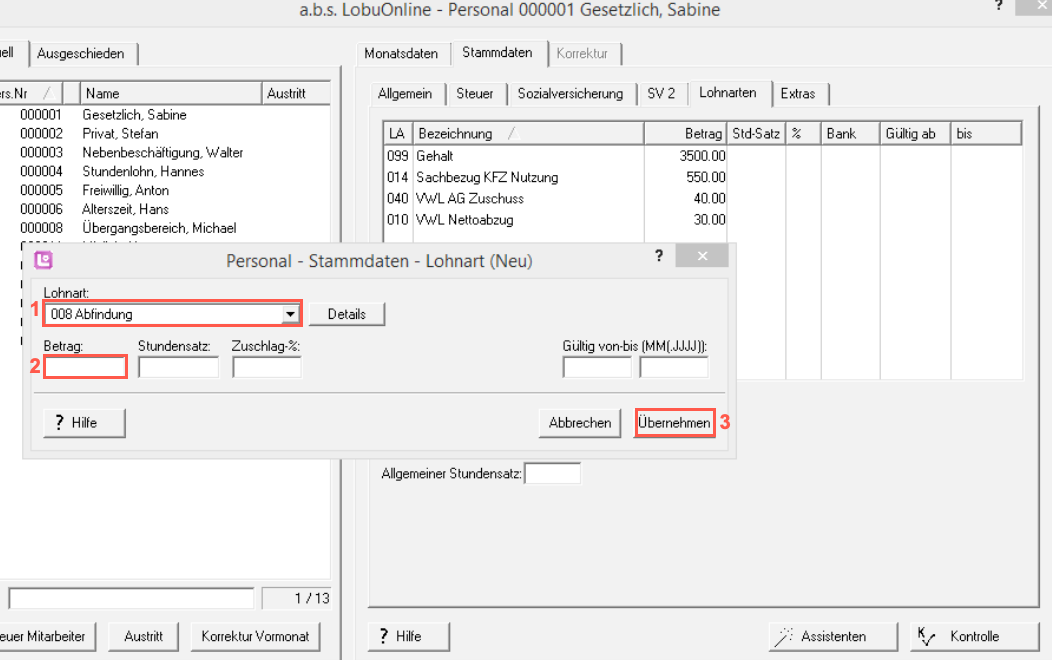Confirm the new Lohnart with Übernehmen
The width and height of the screenshot is (1052, 660).
(x=674, y=423)
